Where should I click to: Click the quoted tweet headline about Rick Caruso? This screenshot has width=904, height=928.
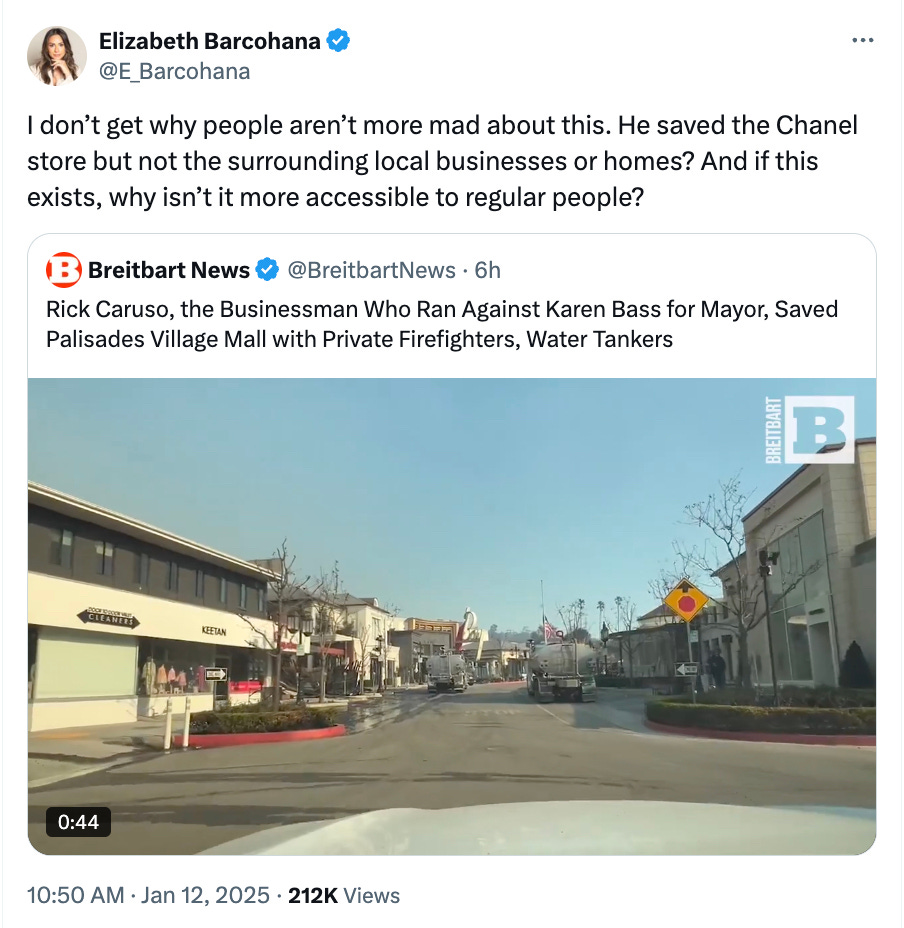pyautogui.click(x=442, y=324)
